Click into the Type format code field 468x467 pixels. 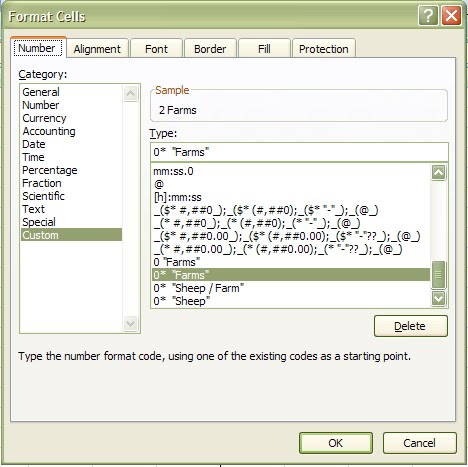[x=299, y=152]
